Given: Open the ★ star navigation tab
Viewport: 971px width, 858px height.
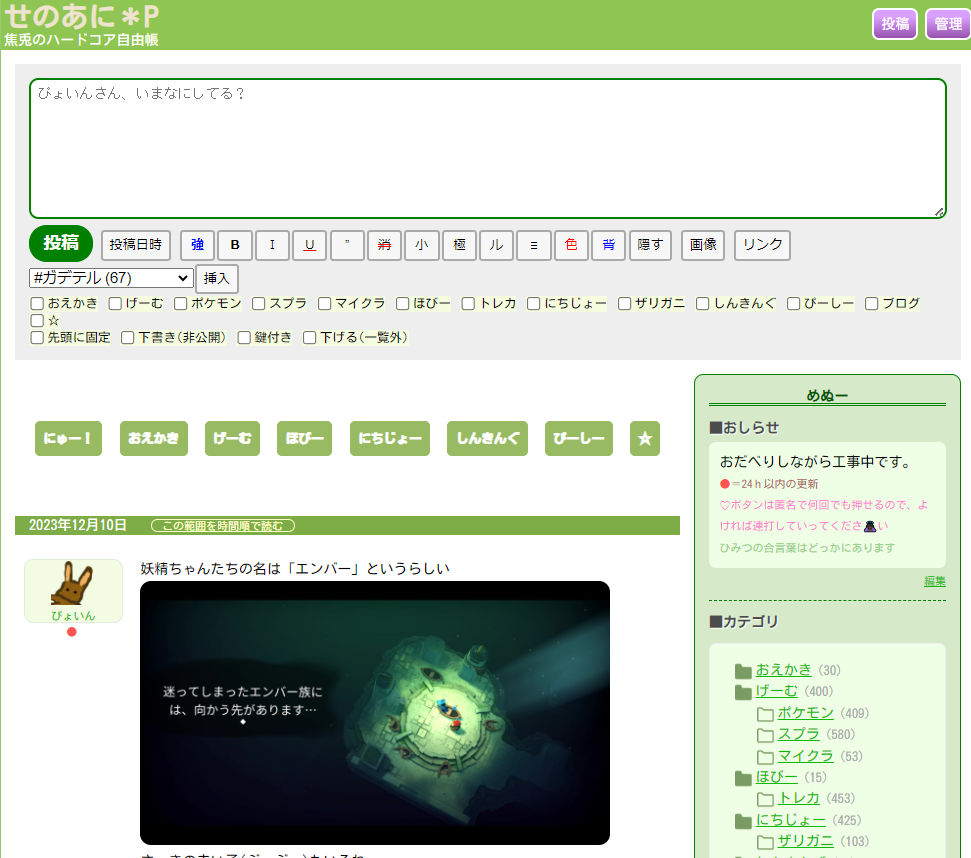Looking at the screenshot, I should (x=645, y=438).
